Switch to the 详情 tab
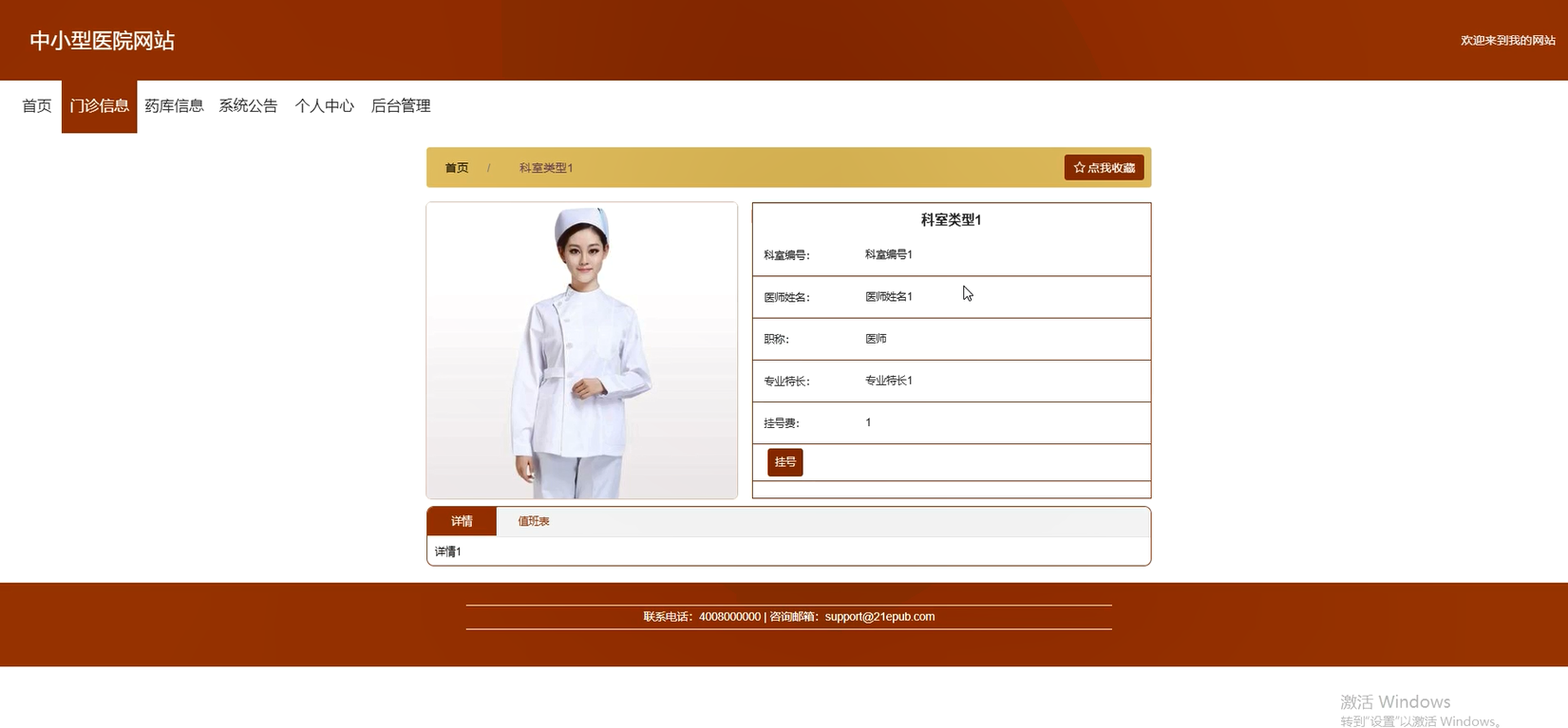Viewport: 1568px width, 728px height. pos(462,521)
